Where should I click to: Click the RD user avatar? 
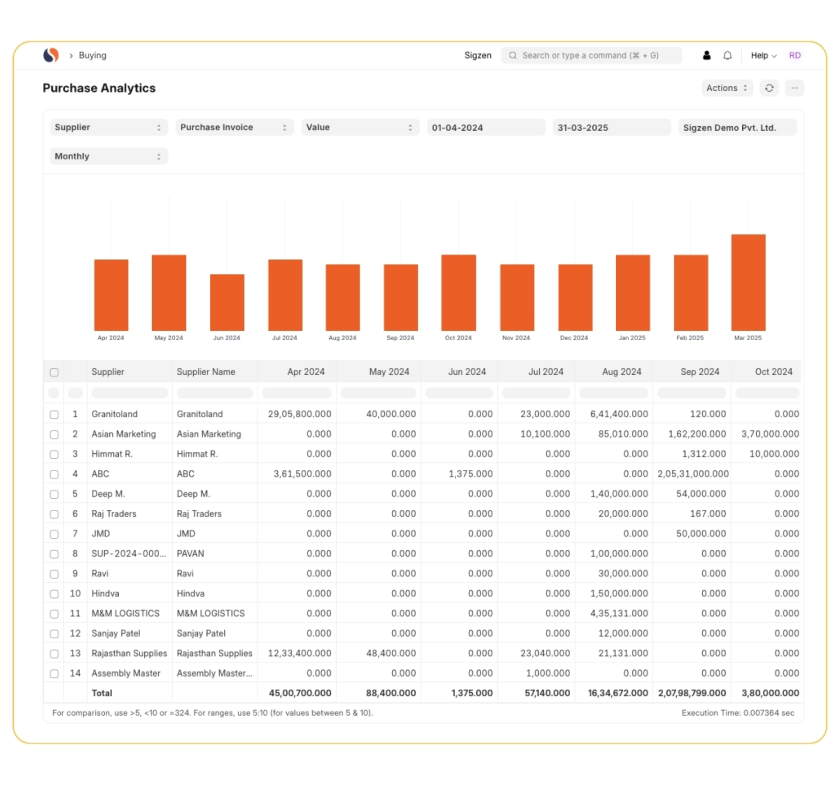(795, 56)
